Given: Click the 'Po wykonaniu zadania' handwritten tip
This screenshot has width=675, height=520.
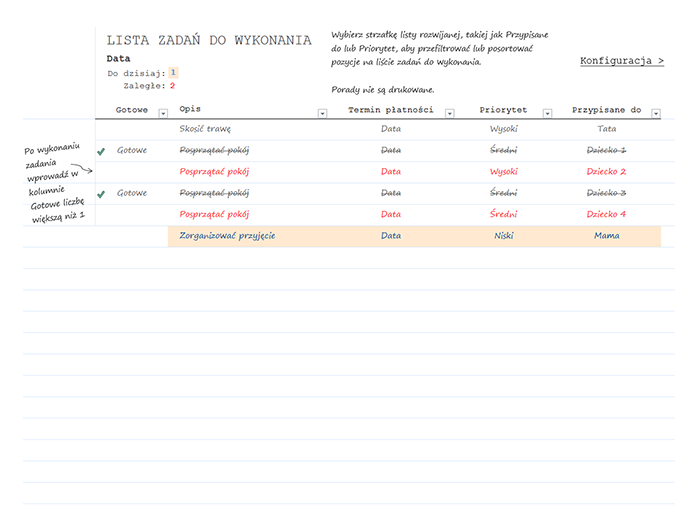Looking at the screenshot, I should click(55, 184).
